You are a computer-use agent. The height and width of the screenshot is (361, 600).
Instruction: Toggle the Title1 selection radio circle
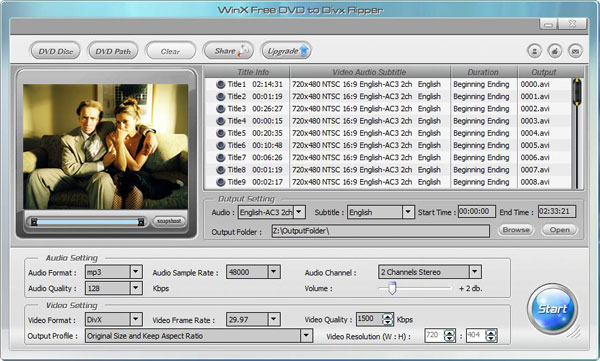(x=220, y=85)
